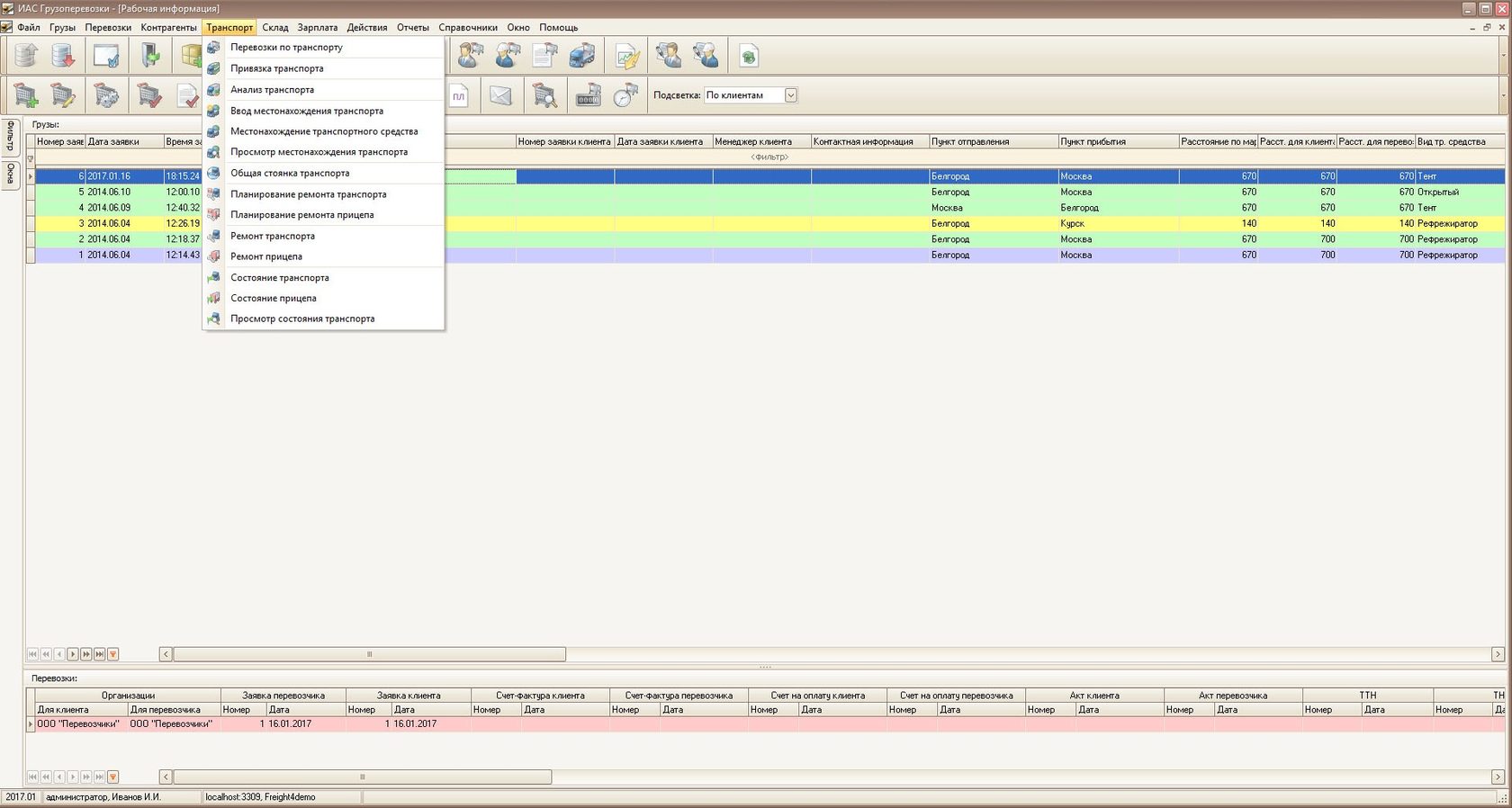Click the database upload icon in toolbar
The width and height of the screenshot is (1512, 808).
[26, 57]
